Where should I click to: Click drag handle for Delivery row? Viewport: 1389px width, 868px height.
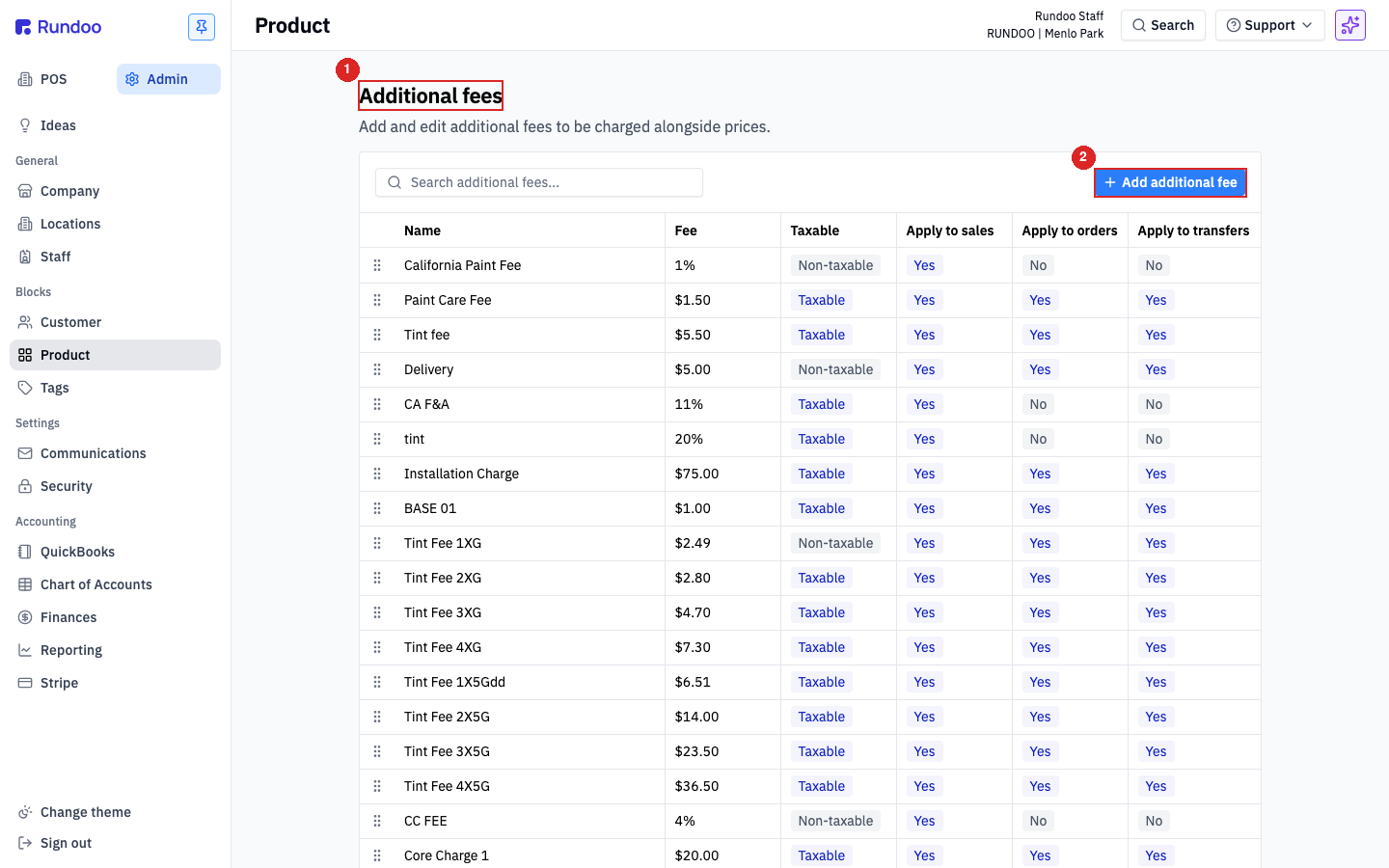tap(377, 369)
